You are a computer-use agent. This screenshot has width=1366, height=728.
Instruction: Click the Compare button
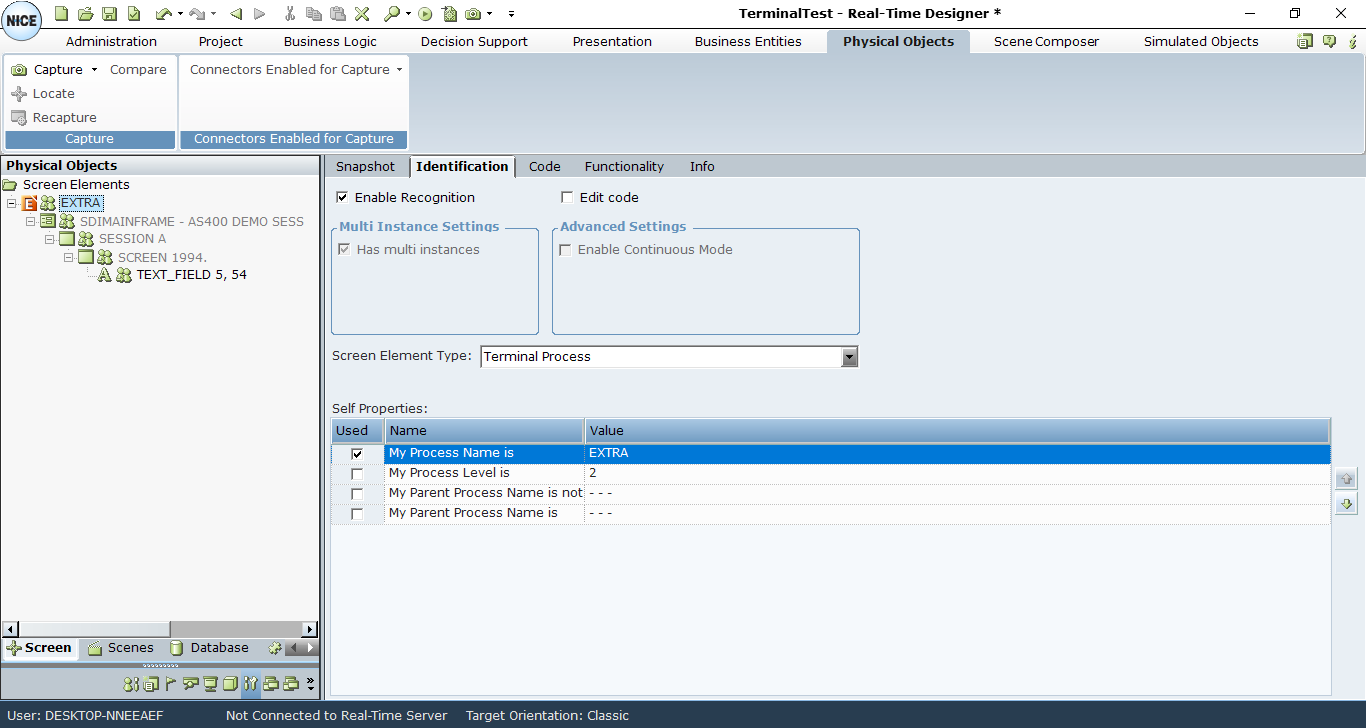(138, 70)
